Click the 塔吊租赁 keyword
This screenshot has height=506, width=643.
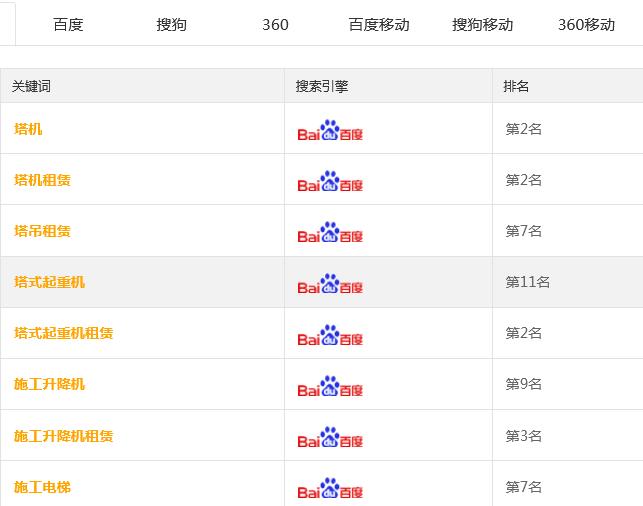coord(42,231)
